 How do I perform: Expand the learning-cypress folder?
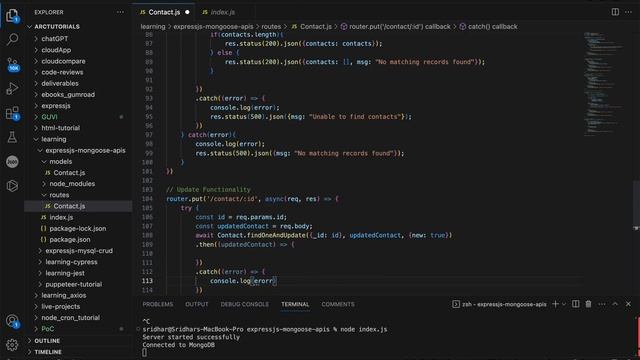(x=71, y=262)
